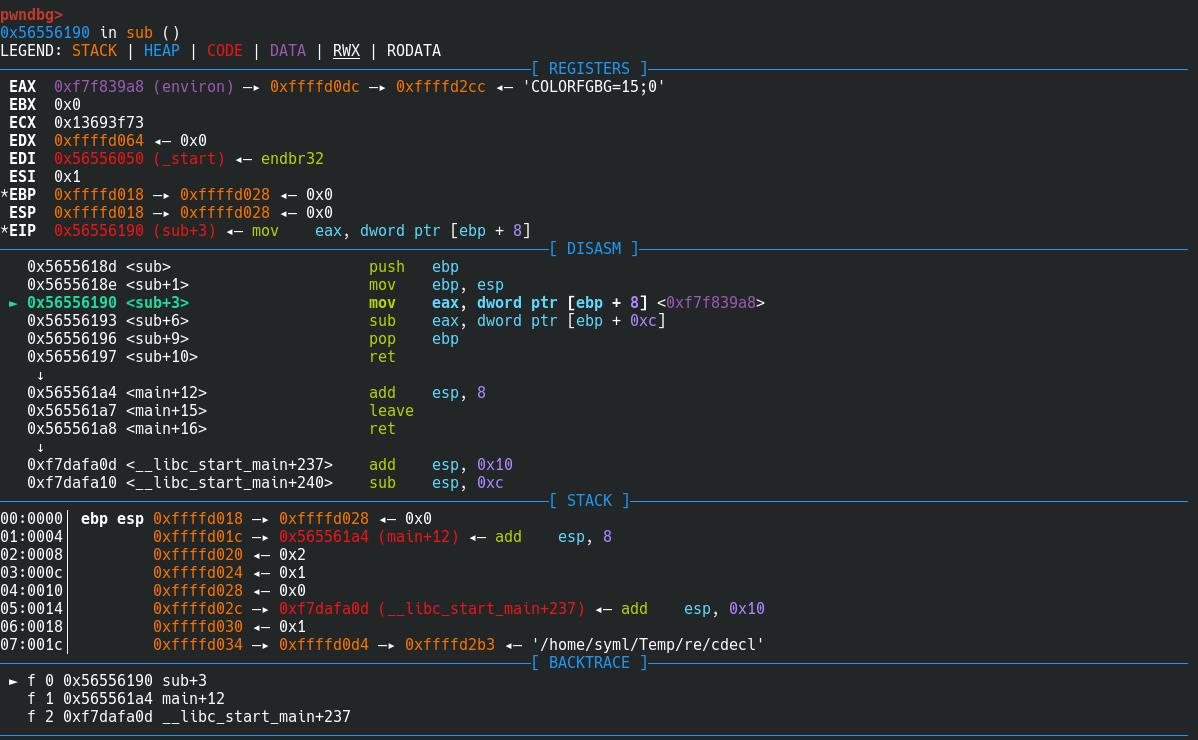Click the BACKTRACE section header
The image size is (1198, 740).
tap(589, 663)
